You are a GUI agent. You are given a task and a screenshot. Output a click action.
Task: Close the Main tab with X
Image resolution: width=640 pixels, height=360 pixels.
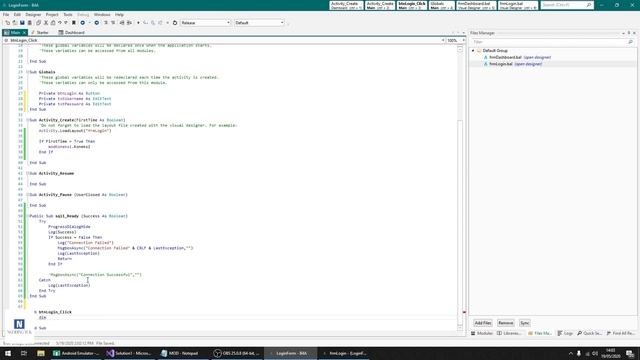tap(24, 32)
